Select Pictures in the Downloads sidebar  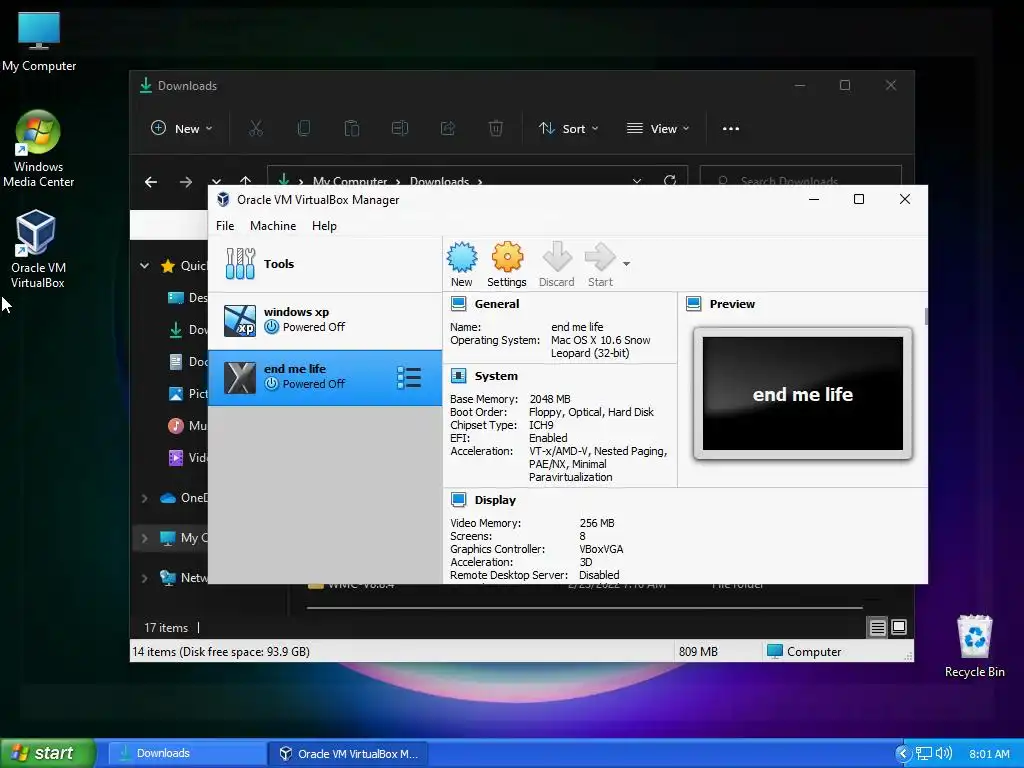click(x=188, y=394)
